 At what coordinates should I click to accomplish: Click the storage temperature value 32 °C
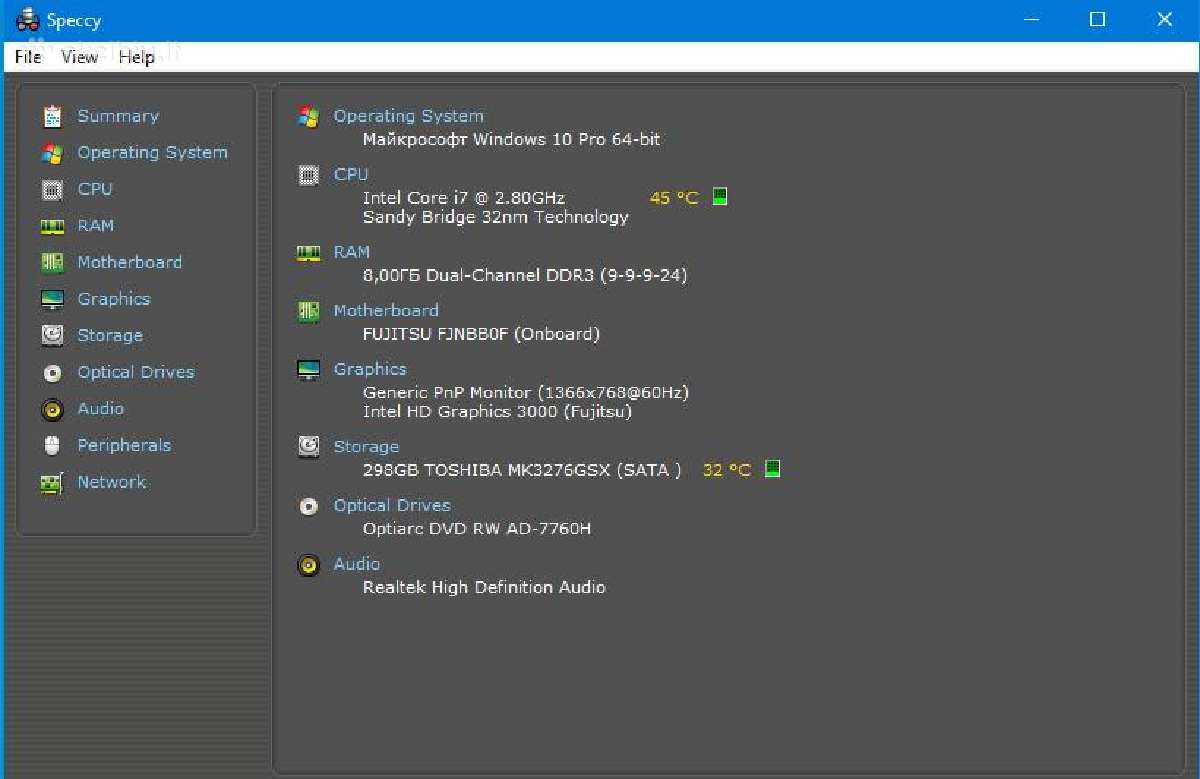[727, 470]
